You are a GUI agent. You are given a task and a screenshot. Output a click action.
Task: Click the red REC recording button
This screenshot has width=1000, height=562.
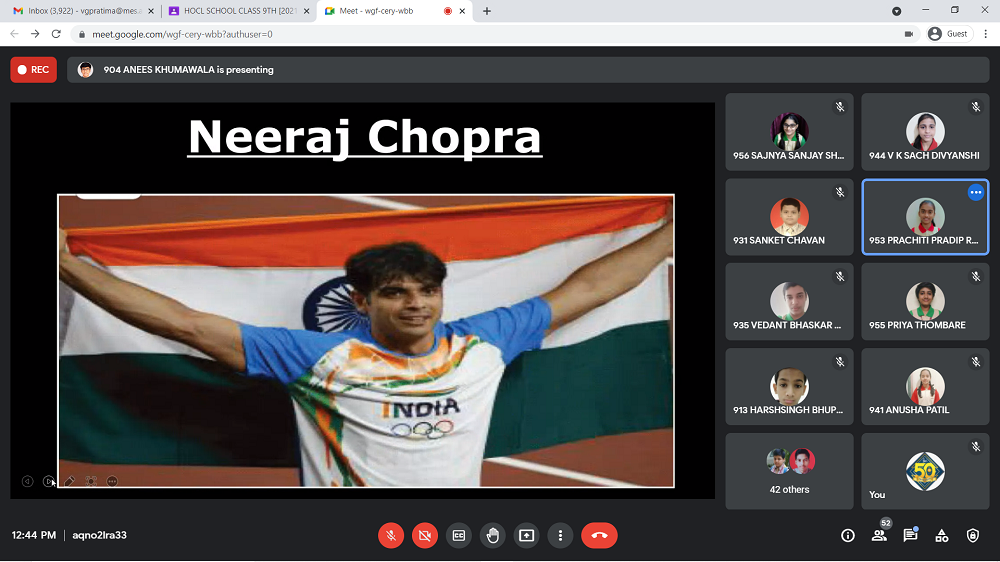(33, 70)
